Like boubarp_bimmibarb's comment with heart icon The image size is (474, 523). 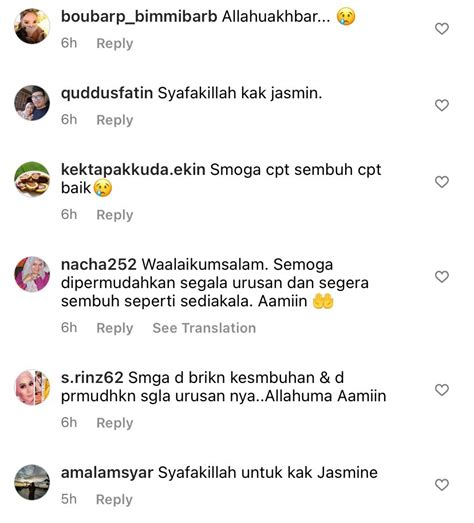click(442, 29)
